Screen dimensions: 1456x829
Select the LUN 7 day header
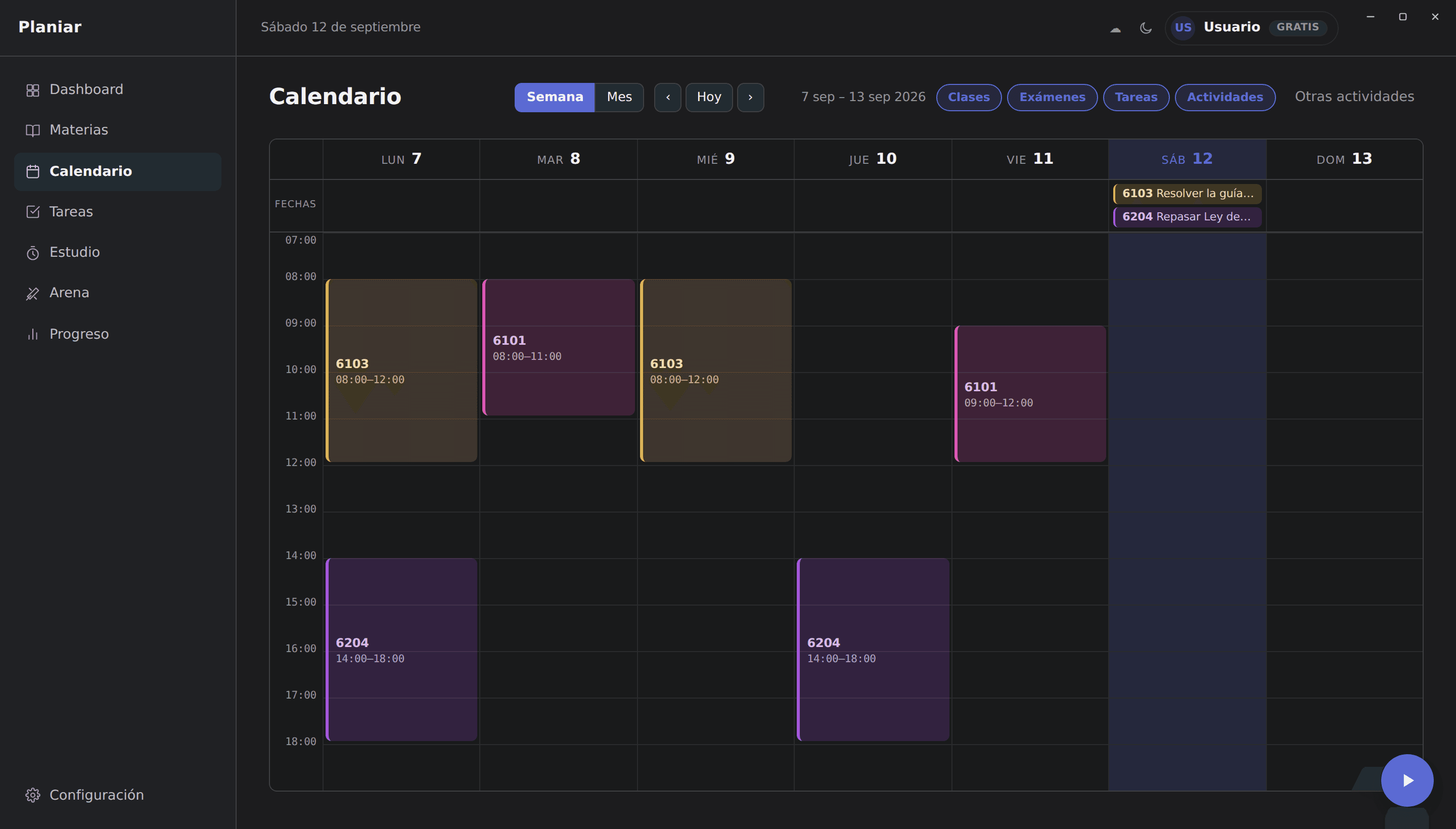click(x=401, y=159)
